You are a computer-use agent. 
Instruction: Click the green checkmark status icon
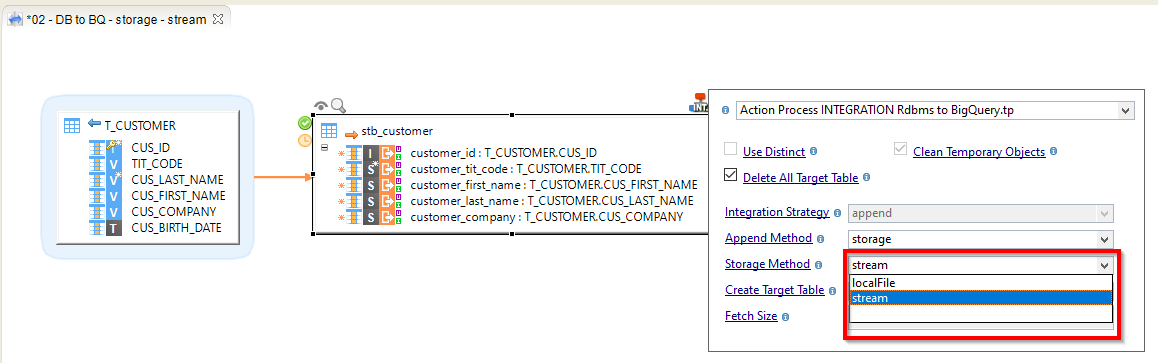[x=304, y=123]
